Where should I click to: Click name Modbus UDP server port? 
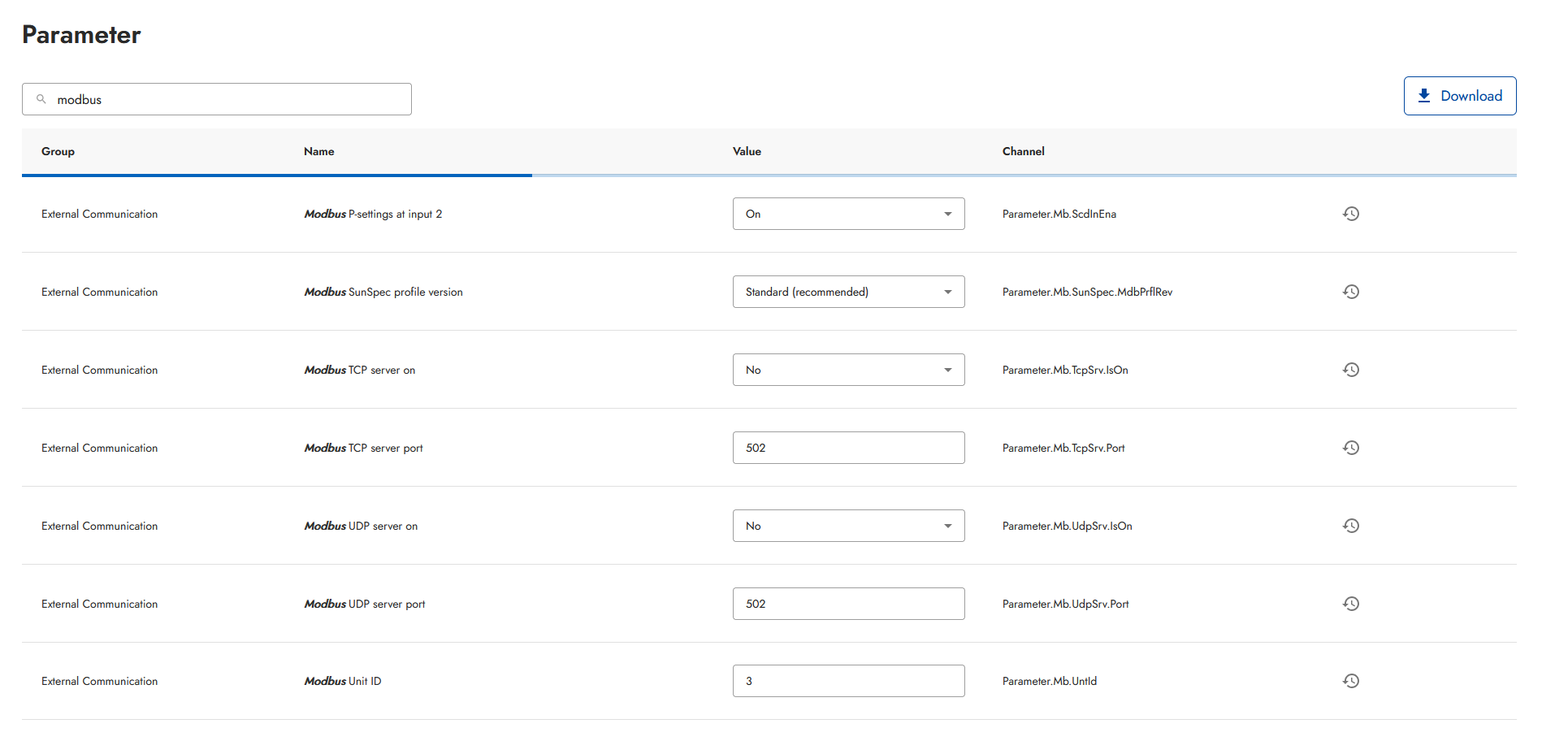coord(365,604)
